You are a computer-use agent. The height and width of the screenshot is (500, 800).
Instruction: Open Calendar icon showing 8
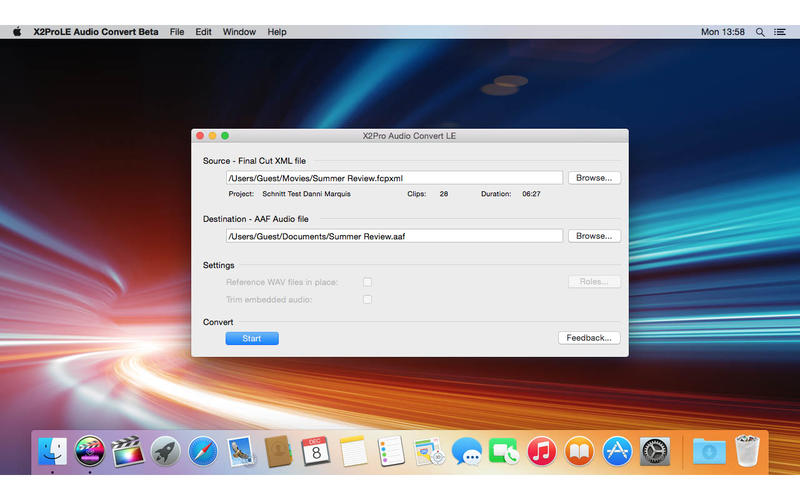pos(315,451)
